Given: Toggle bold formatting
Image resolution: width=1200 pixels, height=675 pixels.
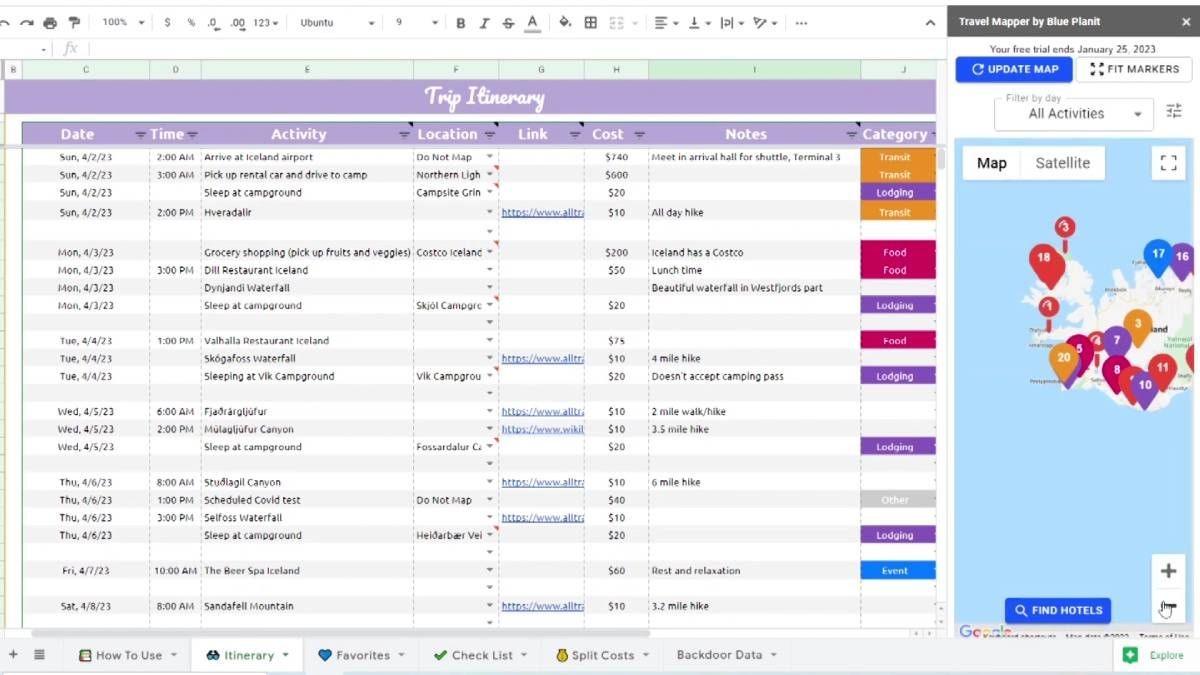Looking at the screenshot, I should pyautogui.click(x=461, y=22).
